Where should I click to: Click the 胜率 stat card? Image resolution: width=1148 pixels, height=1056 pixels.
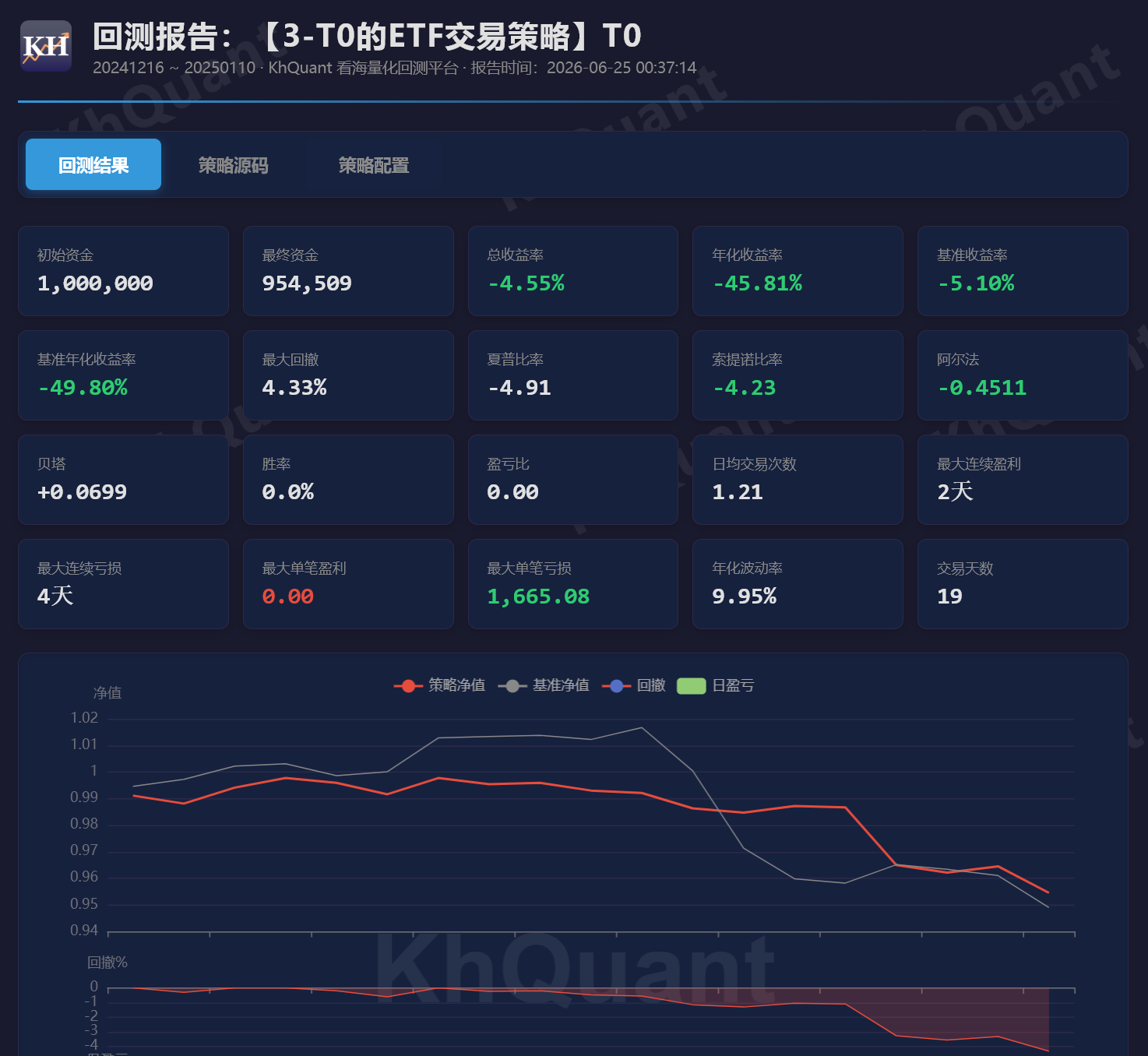point(348,480)
